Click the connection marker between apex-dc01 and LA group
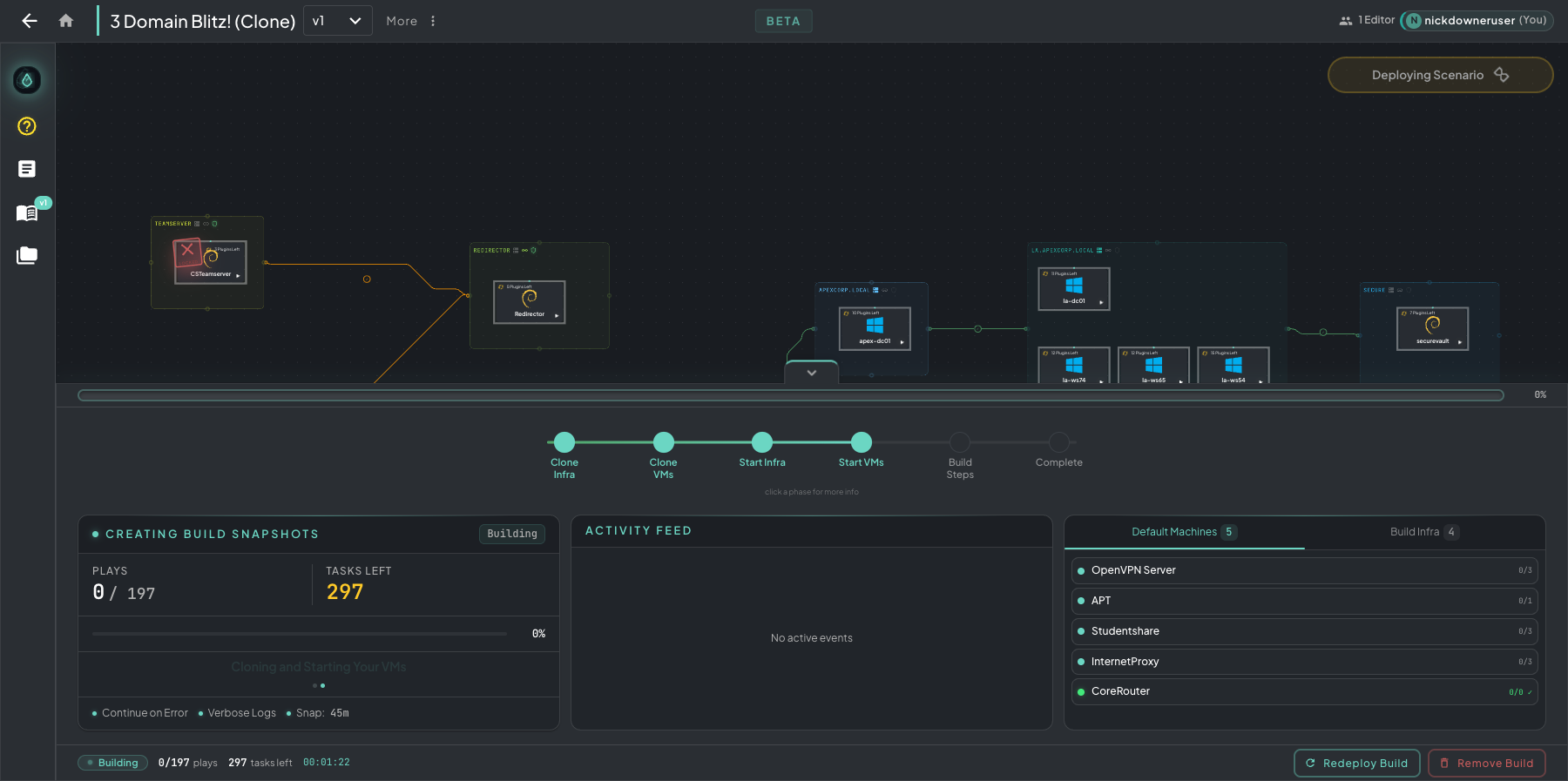This screenshot has height=781, width=1568. pyautogui.click(x=977, y=329)
